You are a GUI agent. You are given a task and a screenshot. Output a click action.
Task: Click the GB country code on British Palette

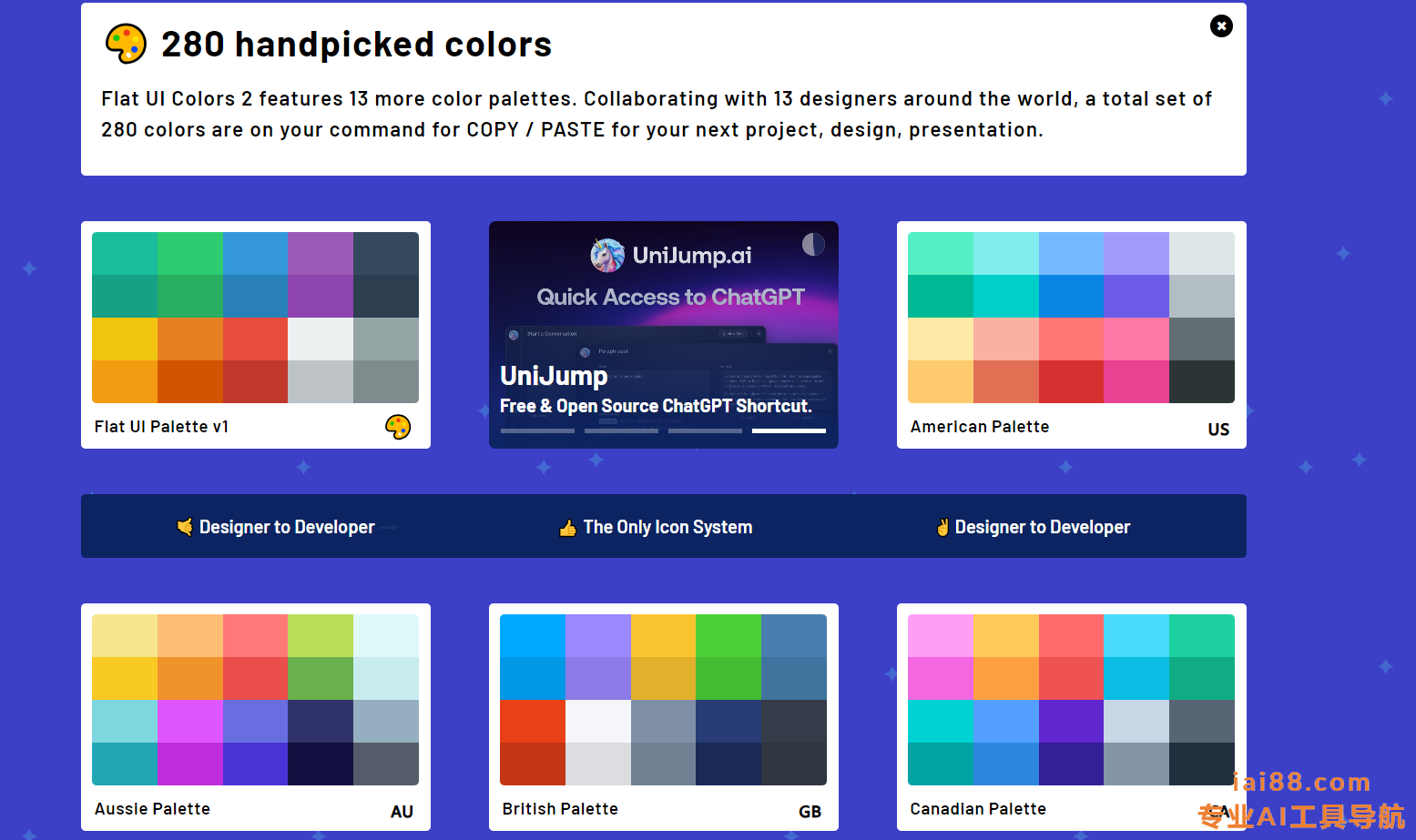click(810, 812)
